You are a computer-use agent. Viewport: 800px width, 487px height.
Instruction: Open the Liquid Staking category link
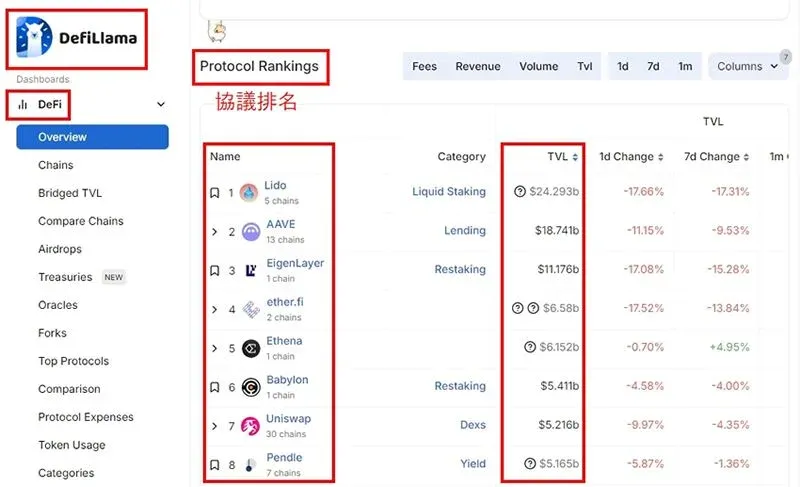(449, 192)
